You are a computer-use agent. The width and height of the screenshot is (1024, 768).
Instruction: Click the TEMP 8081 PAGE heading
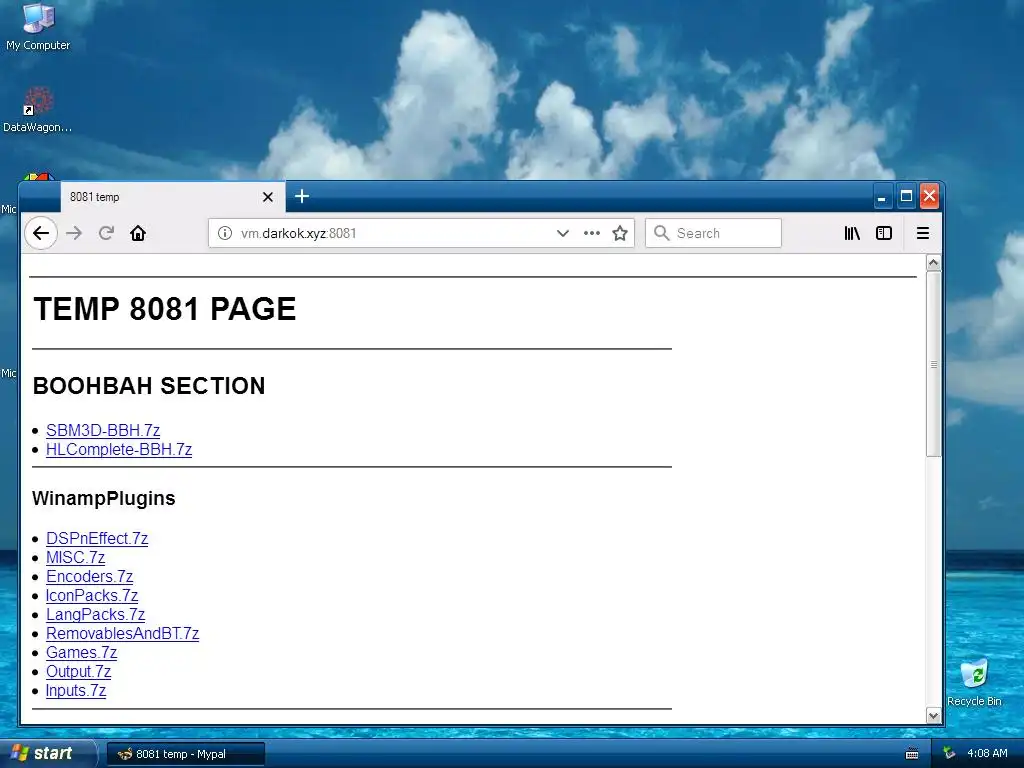[165, 309]
